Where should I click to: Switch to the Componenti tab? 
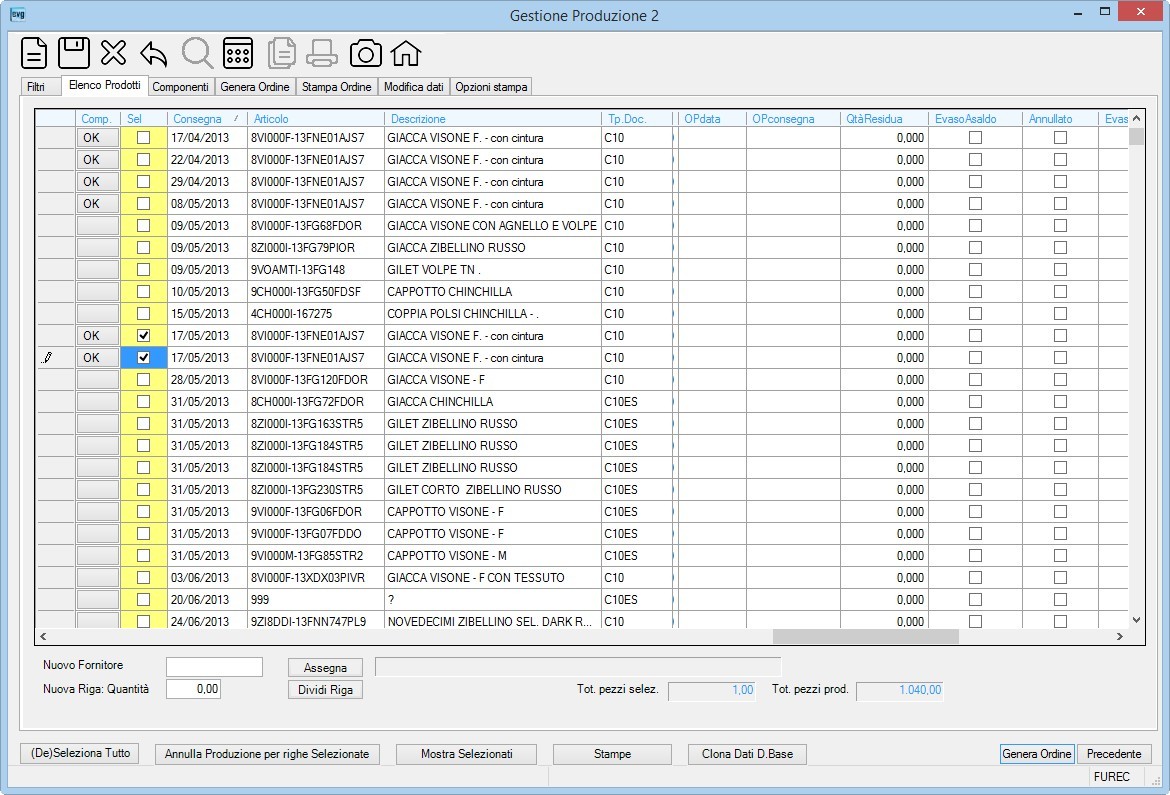point(181,87)
